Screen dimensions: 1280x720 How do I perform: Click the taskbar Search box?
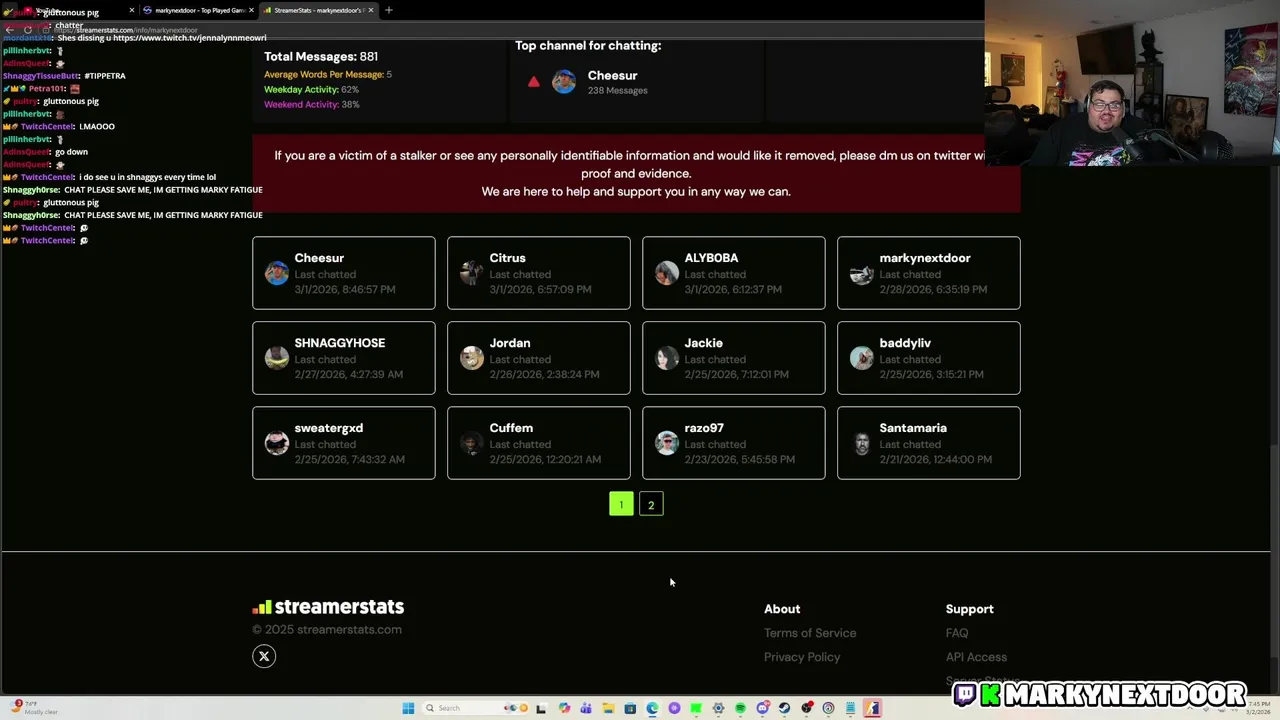[476, 708]
